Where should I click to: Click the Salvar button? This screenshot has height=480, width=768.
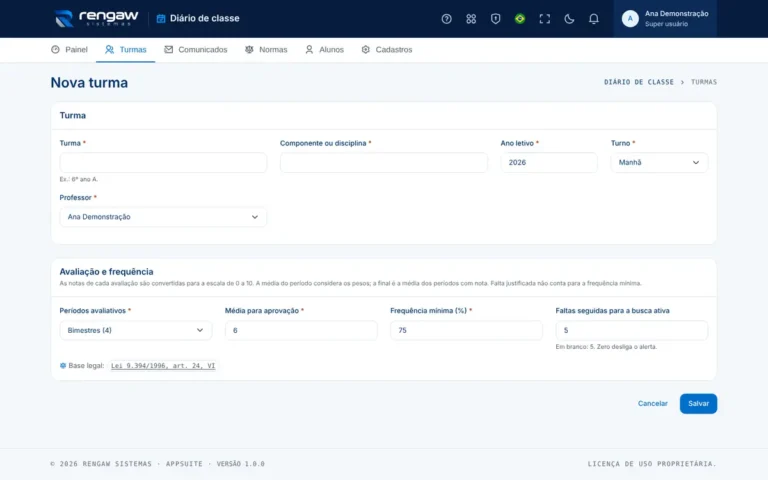(698, 404)
